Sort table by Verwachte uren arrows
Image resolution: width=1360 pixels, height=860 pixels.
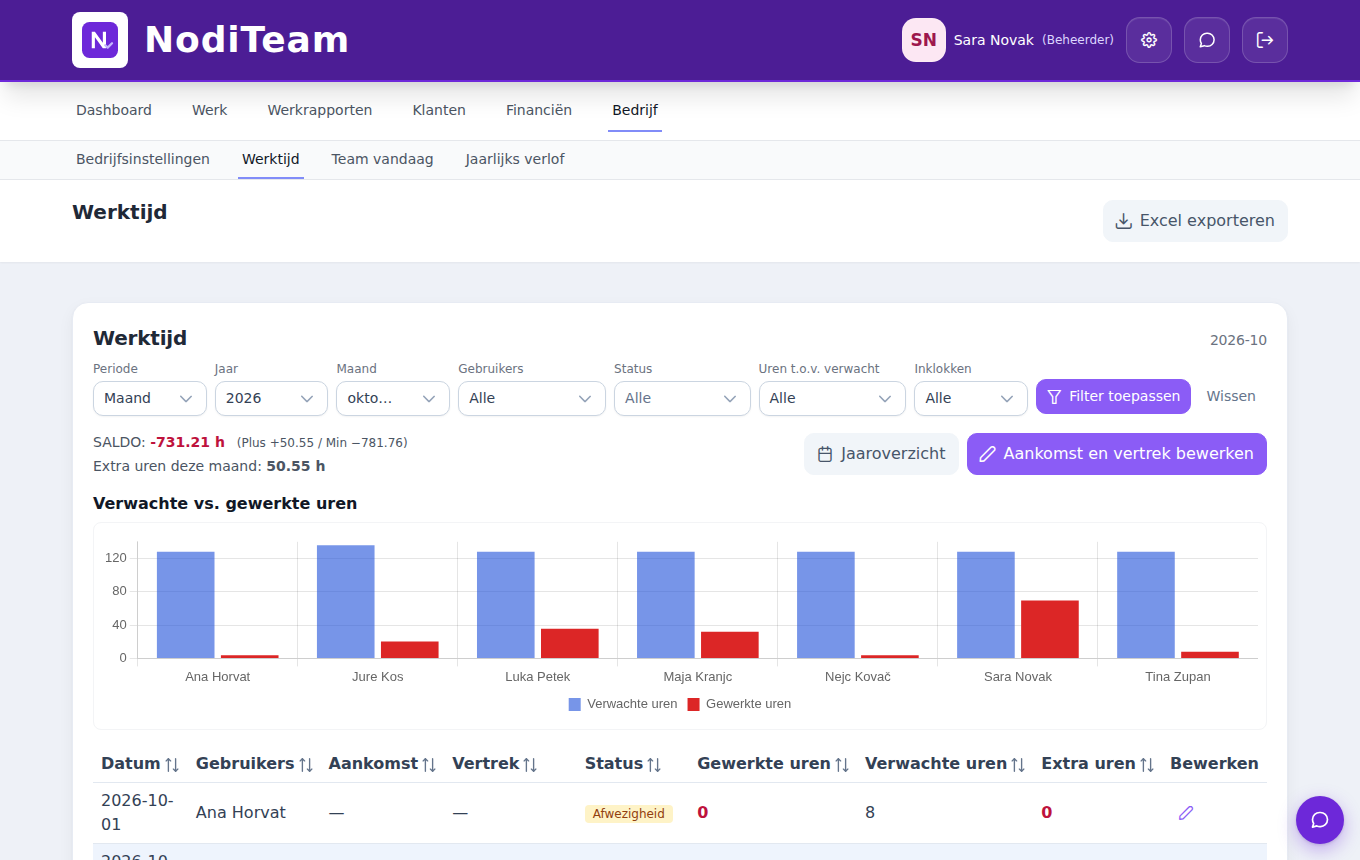click(1018, 764)
